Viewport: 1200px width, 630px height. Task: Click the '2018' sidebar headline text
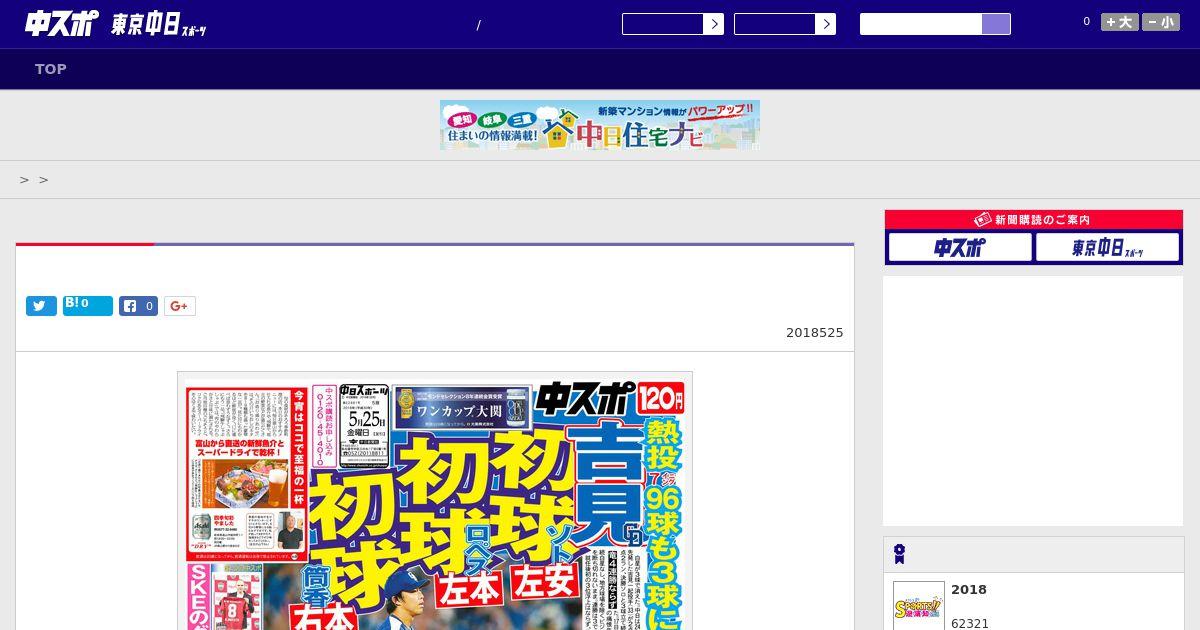click(x=969, y=590)
